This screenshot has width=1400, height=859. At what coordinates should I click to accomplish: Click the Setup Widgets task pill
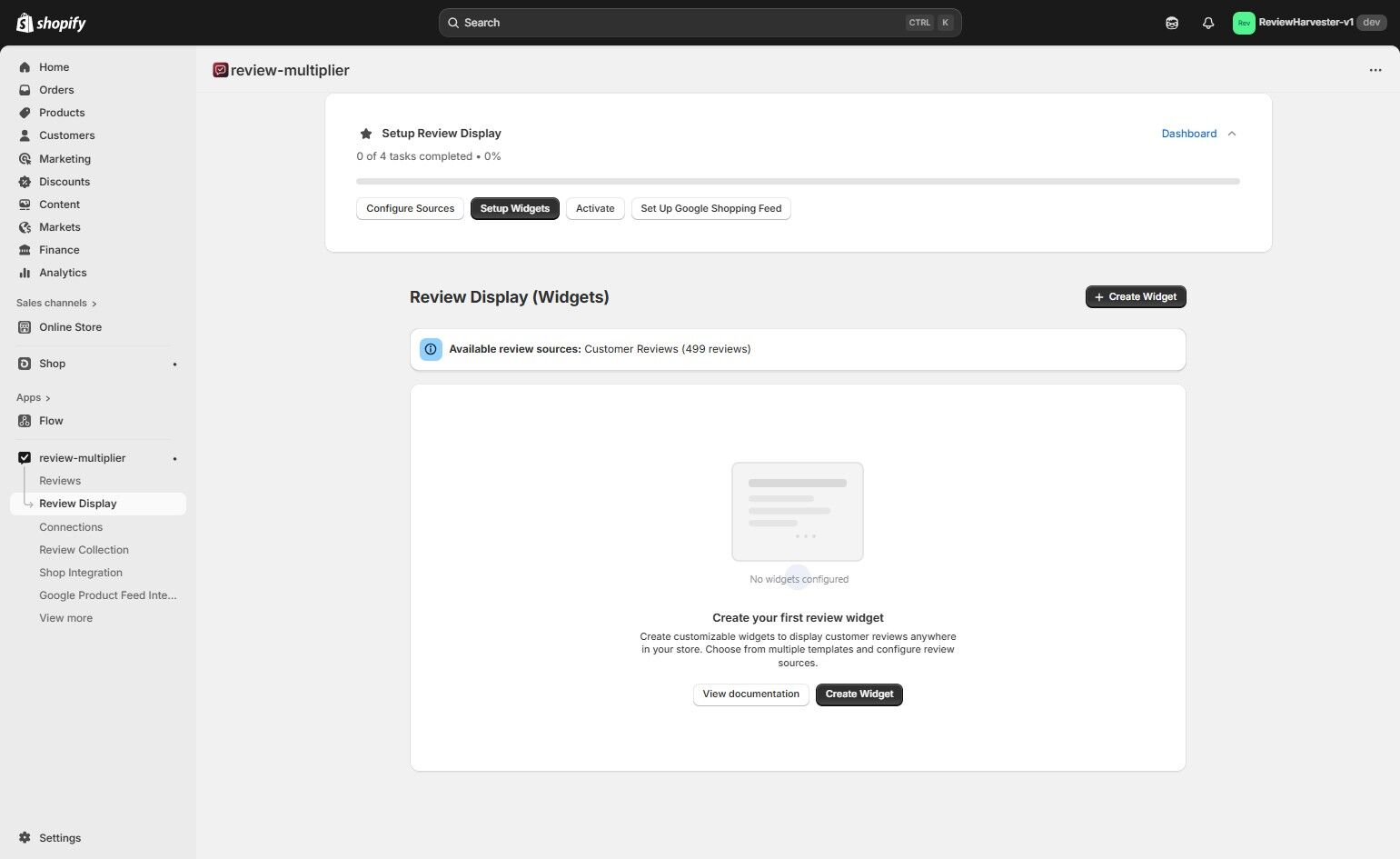click(514, 208)
